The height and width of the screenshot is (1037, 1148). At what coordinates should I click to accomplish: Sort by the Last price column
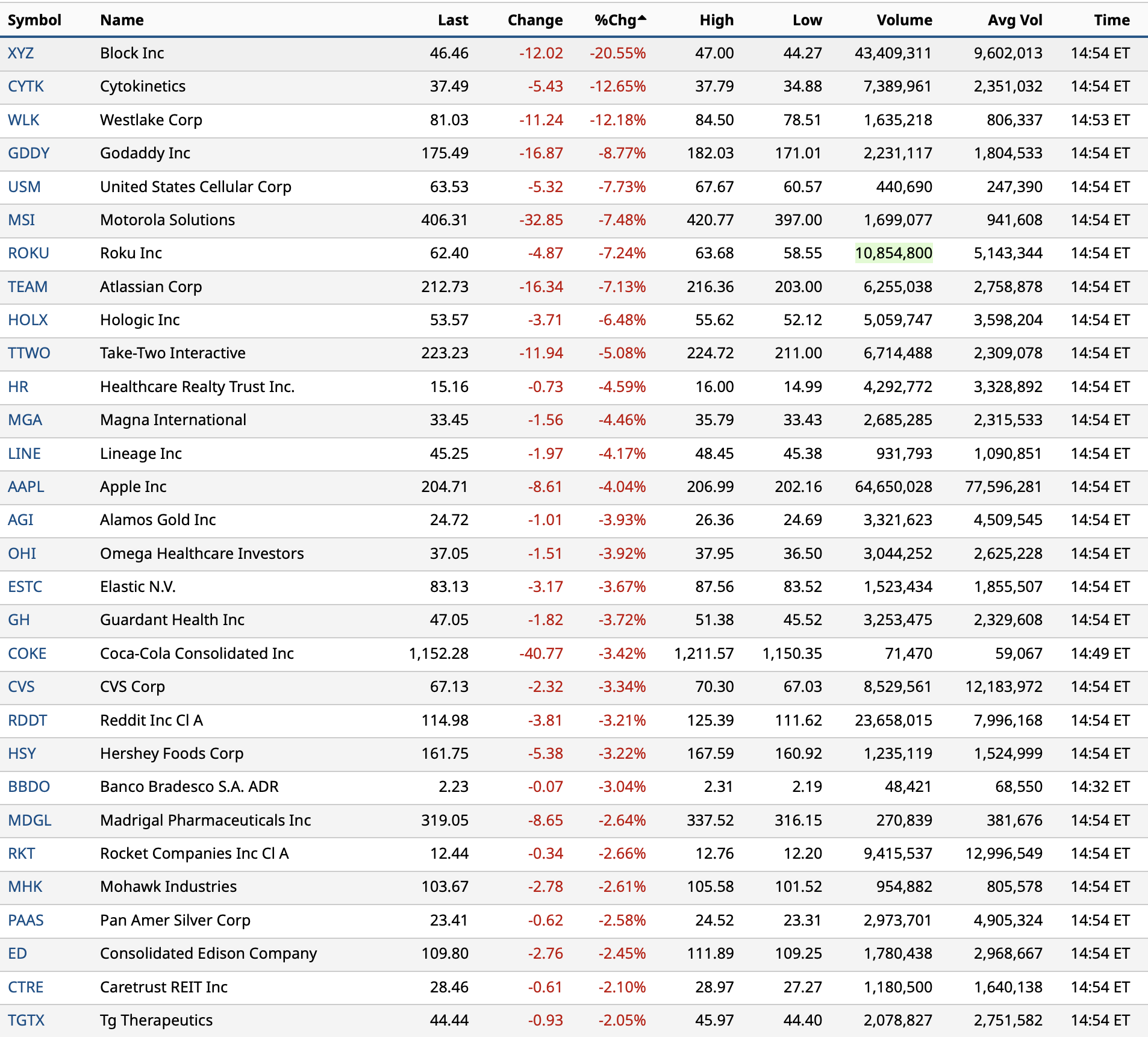coord(452,20)
